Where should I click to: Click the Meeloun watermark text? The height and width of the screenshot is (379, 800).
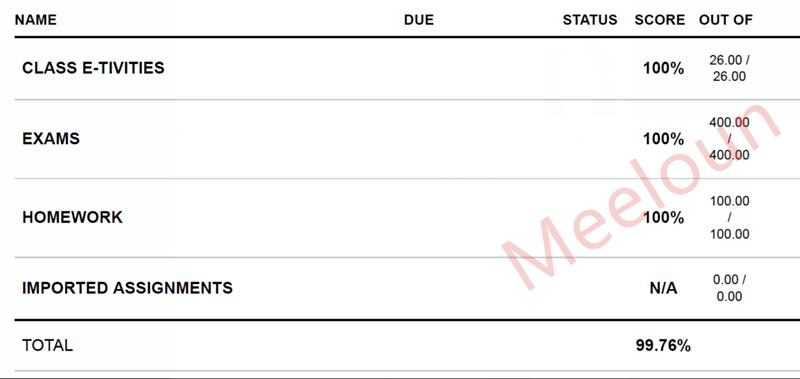641,197
